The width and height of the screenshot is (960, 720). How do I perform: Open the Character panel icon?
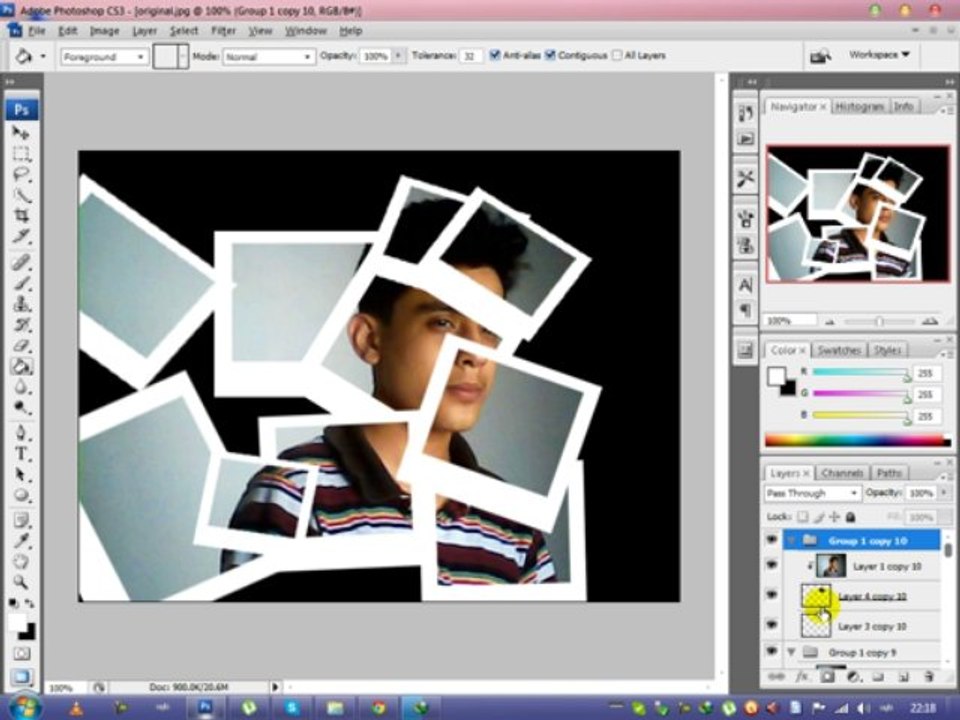coord(745,285)
